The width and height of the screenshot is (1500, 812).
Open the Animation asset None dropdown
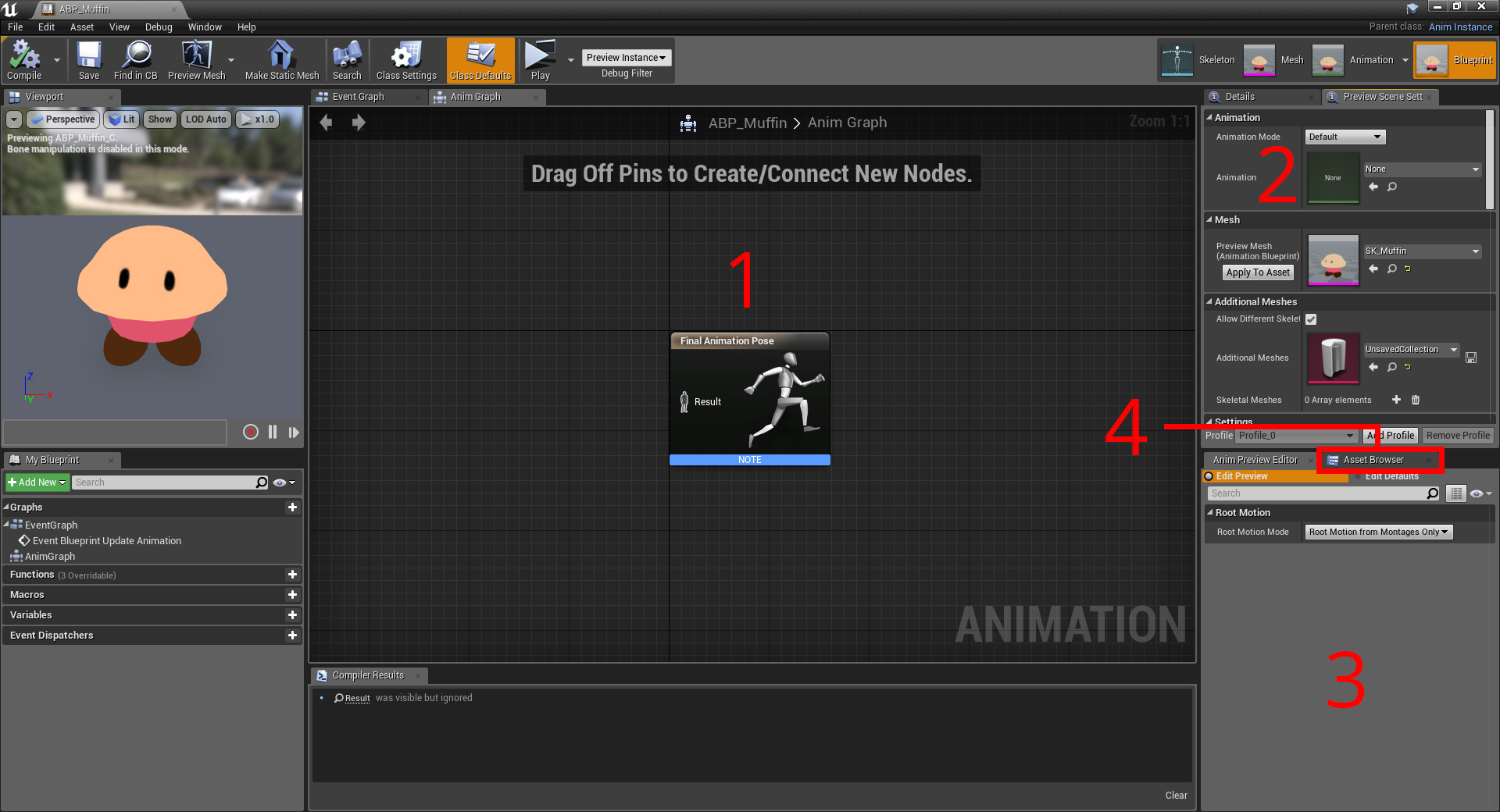pyautogui.click(x=1422, y=169)
